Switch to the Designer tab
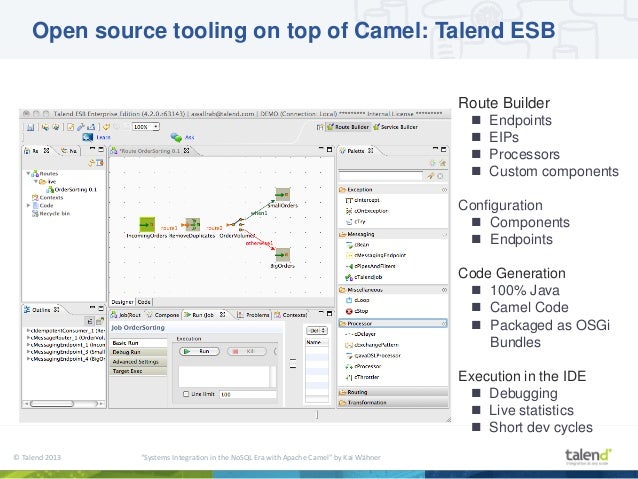Viewport: 638px width, 479px height. click(x=122, y=302)
